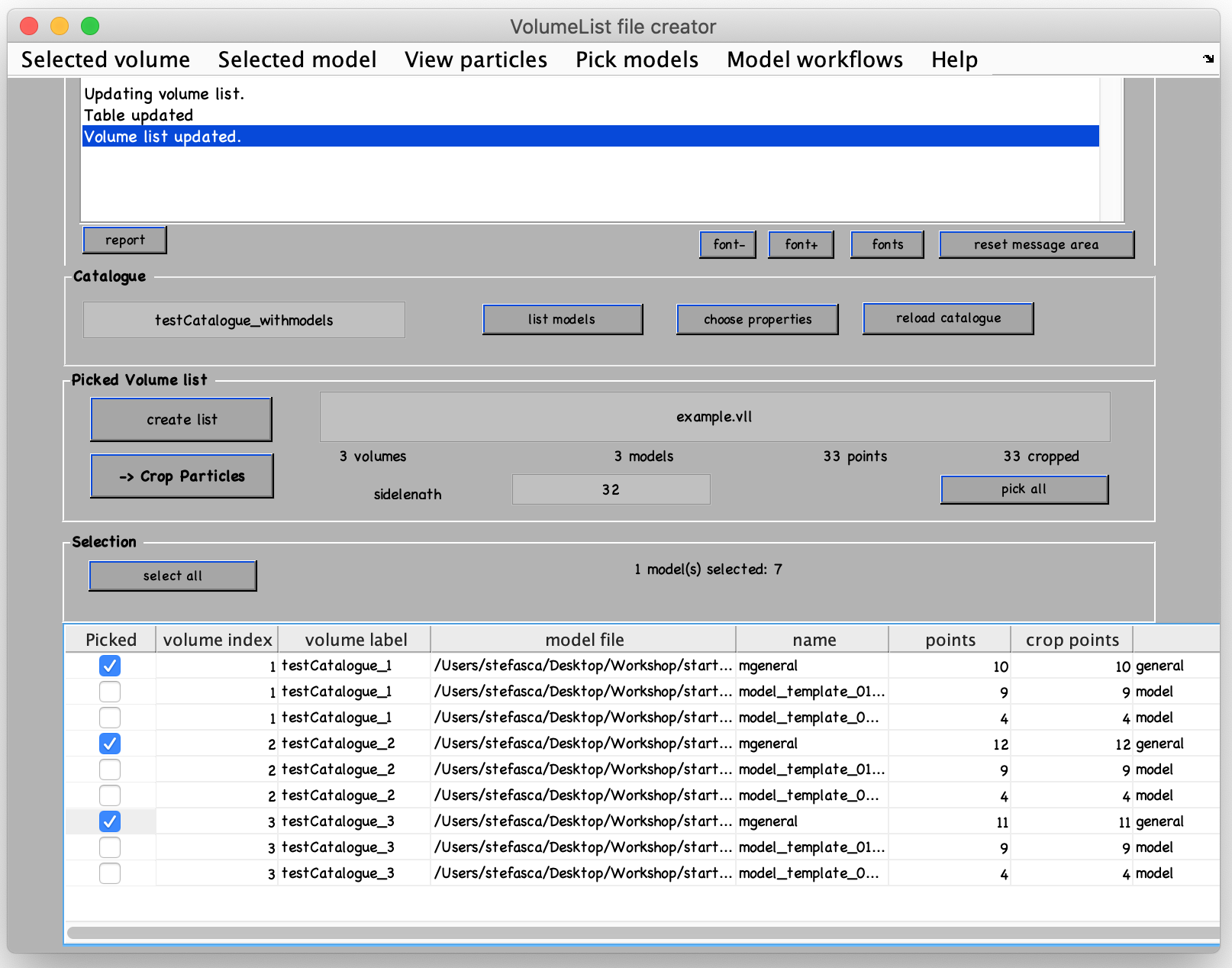Check Picked for testCatalogue_1 model_template_01 row
This screenshot has height=968, width=1232.
click(x=110, y=692)
